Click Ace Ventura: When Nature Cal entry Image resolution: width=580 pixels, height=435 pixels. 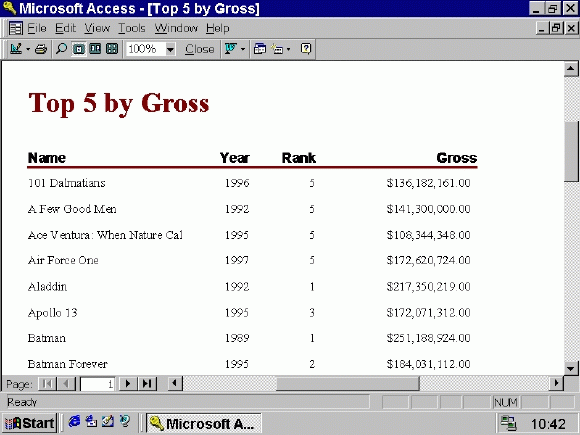tap(105, 235)
